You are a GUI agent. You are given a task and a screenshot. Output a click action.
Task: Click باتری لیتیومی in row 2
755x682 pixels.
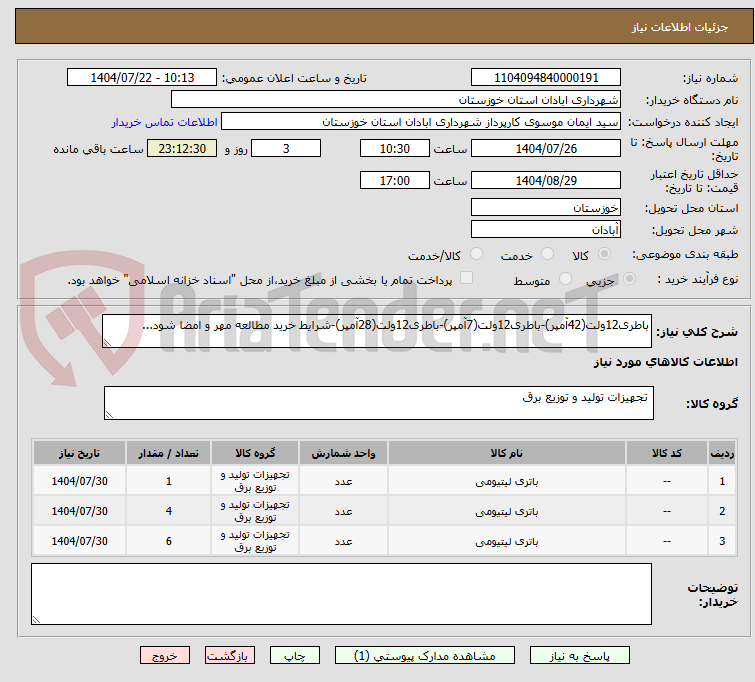[507, 511]
